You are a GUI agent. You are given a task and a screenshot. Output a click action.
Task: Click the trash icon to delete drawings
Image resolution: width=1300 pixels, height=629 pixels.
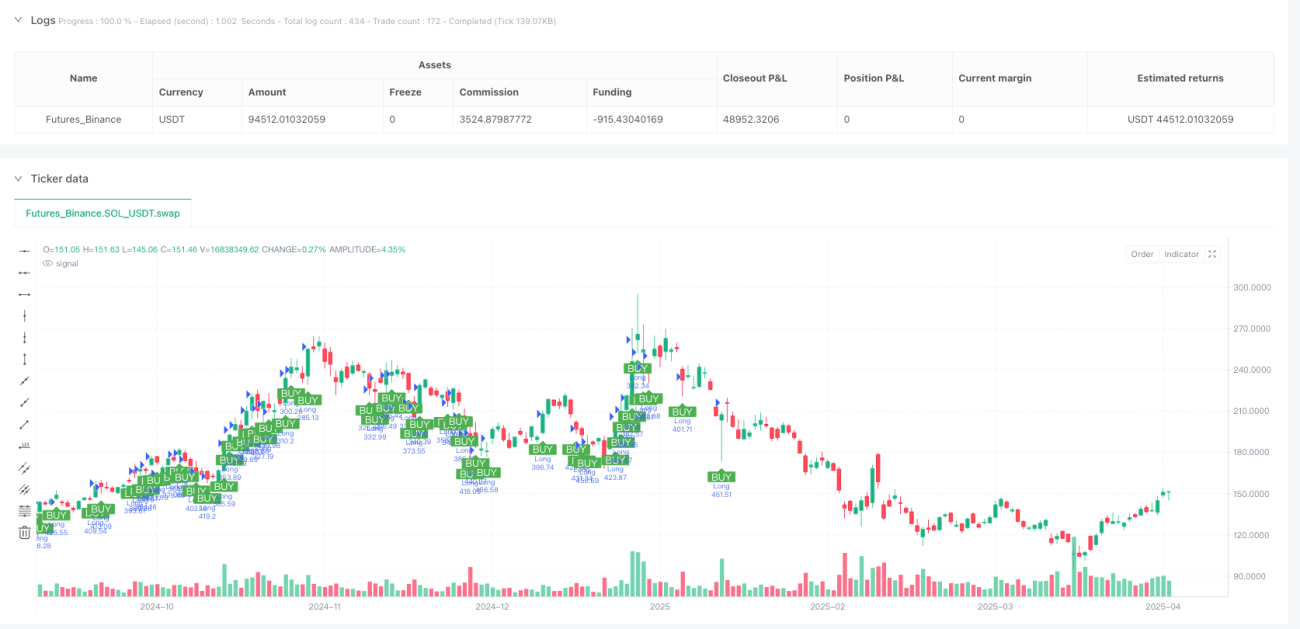pos(25,532)
